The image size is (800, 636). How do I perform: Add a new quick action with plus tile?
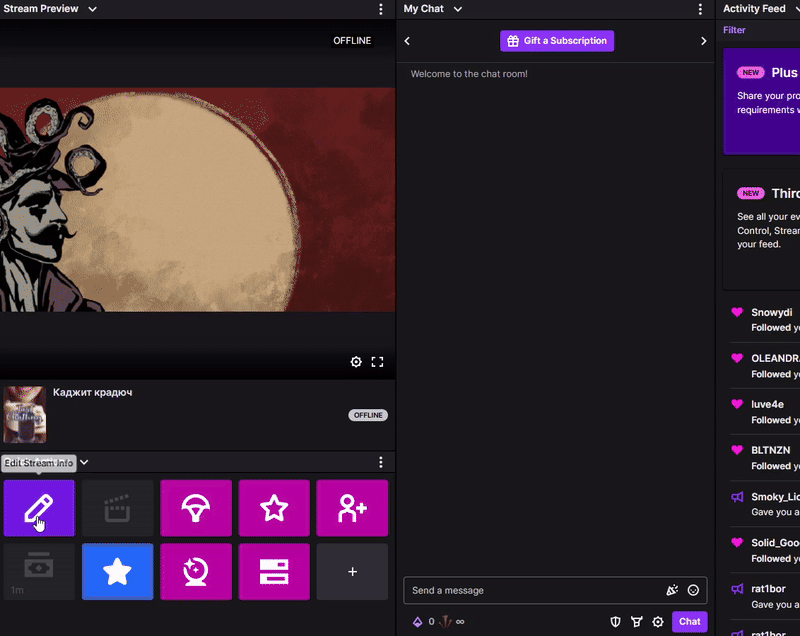click(352, 571)
